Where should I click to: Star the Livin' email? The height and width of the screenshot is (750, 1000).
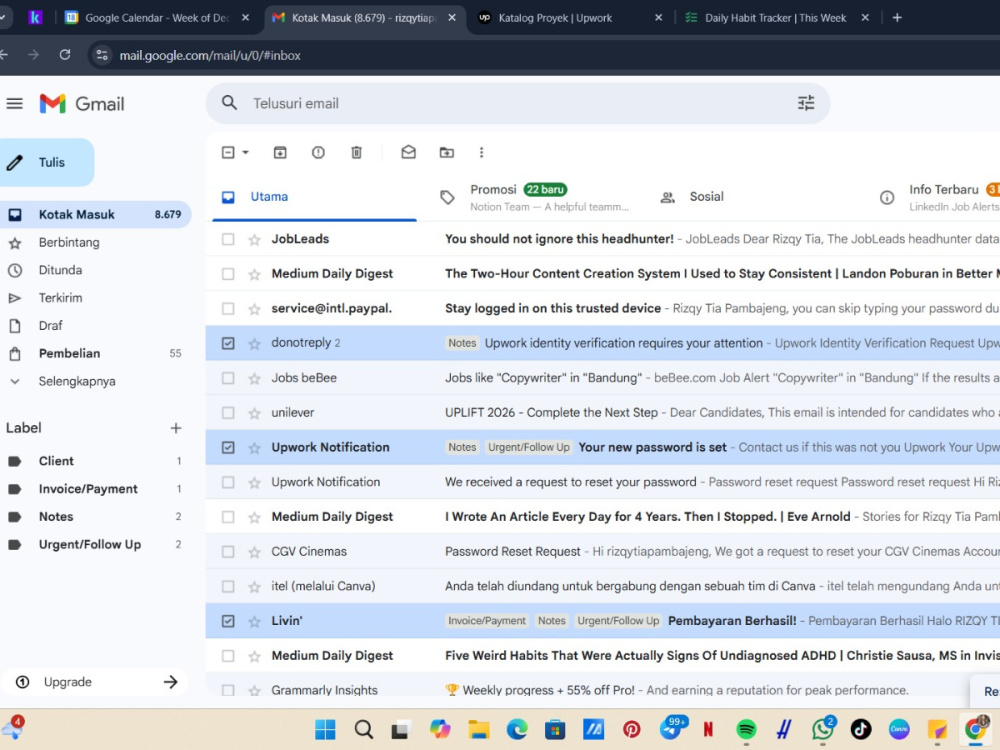tap(254, 622)
